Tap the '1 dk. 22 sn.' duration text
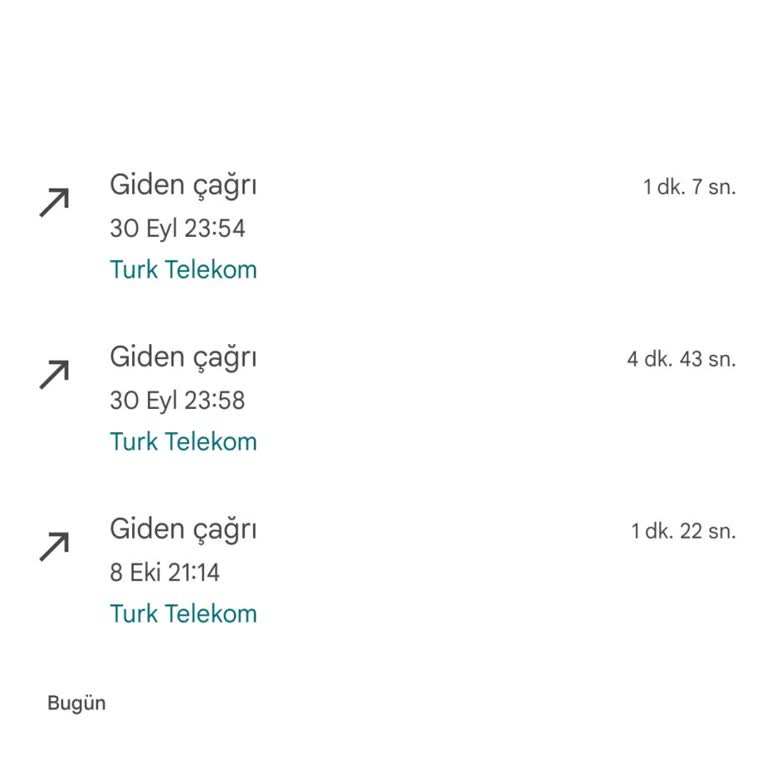The width and height of the screenshot is (768, 768). tap(683, 531)
